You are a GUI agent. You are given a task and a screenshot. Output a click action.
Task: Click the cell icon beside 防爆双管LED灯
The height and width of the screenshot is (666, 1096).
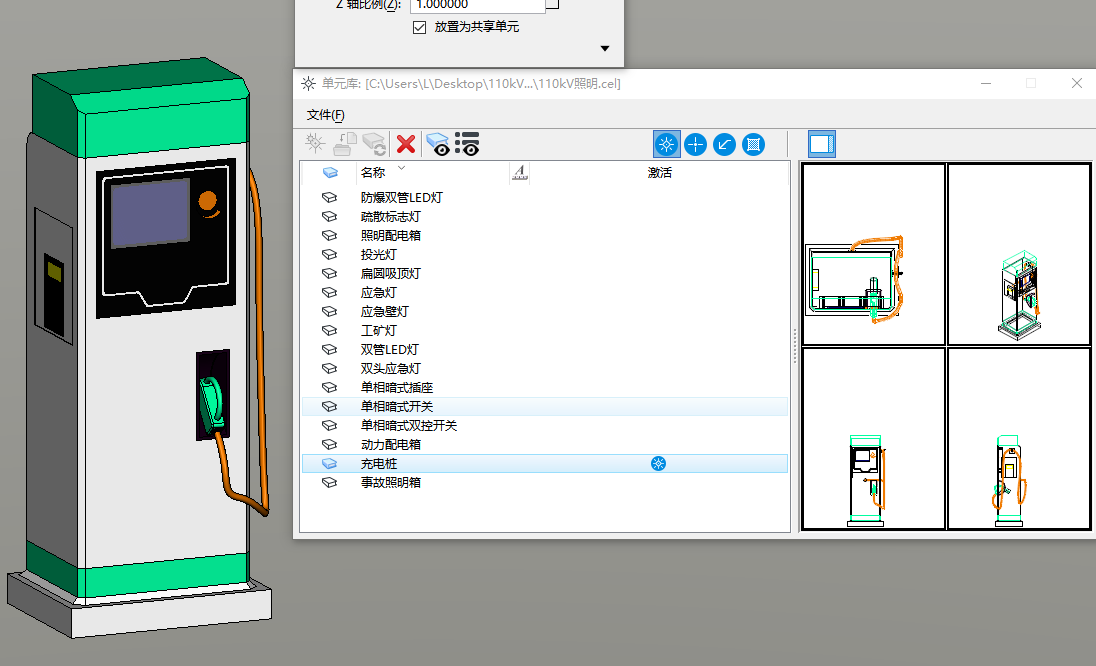coord(329,198)
